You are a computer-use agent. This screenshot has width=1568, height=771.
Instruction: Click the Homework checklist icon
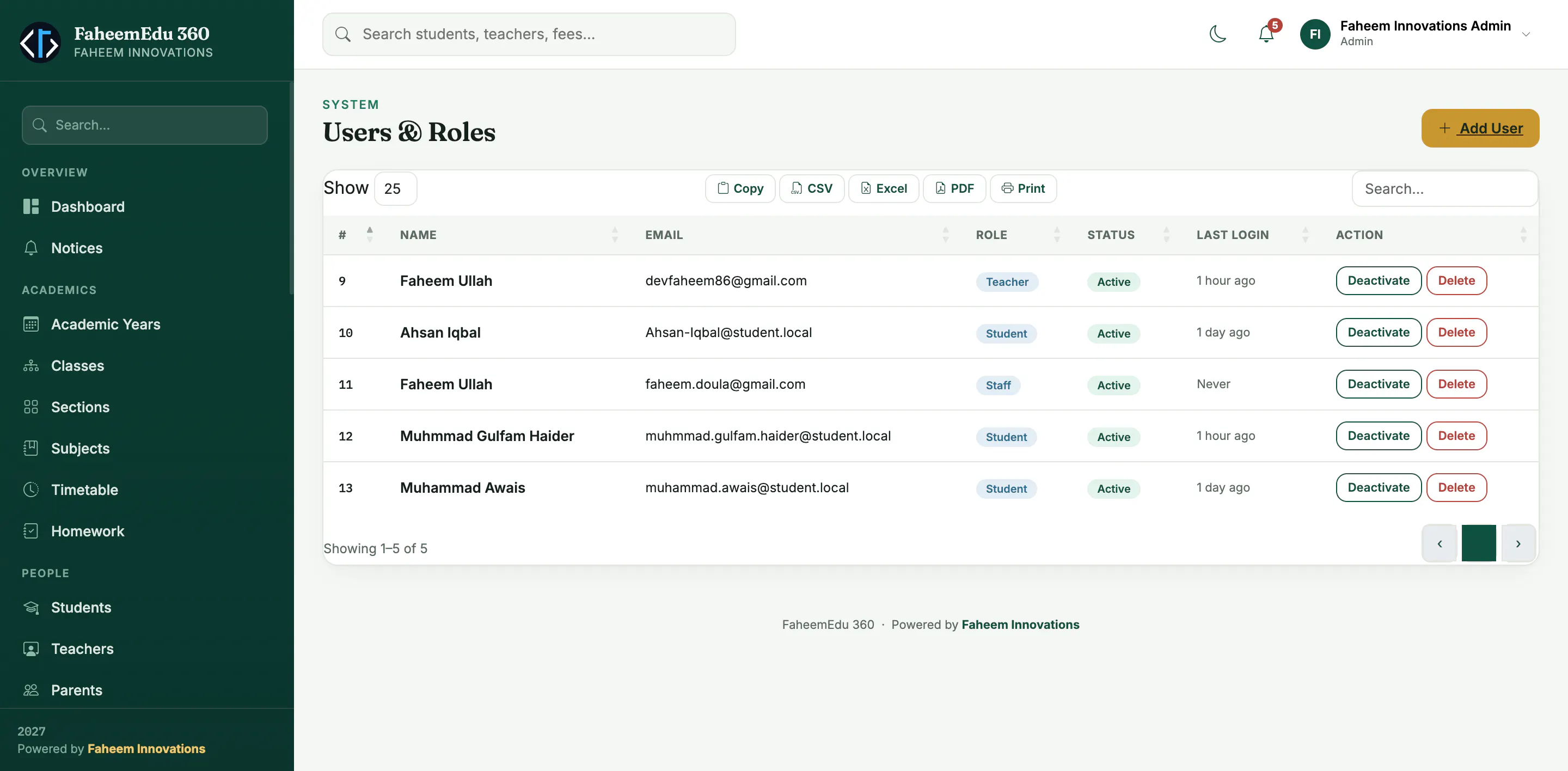pyautogui.click(x=31, y=531)
